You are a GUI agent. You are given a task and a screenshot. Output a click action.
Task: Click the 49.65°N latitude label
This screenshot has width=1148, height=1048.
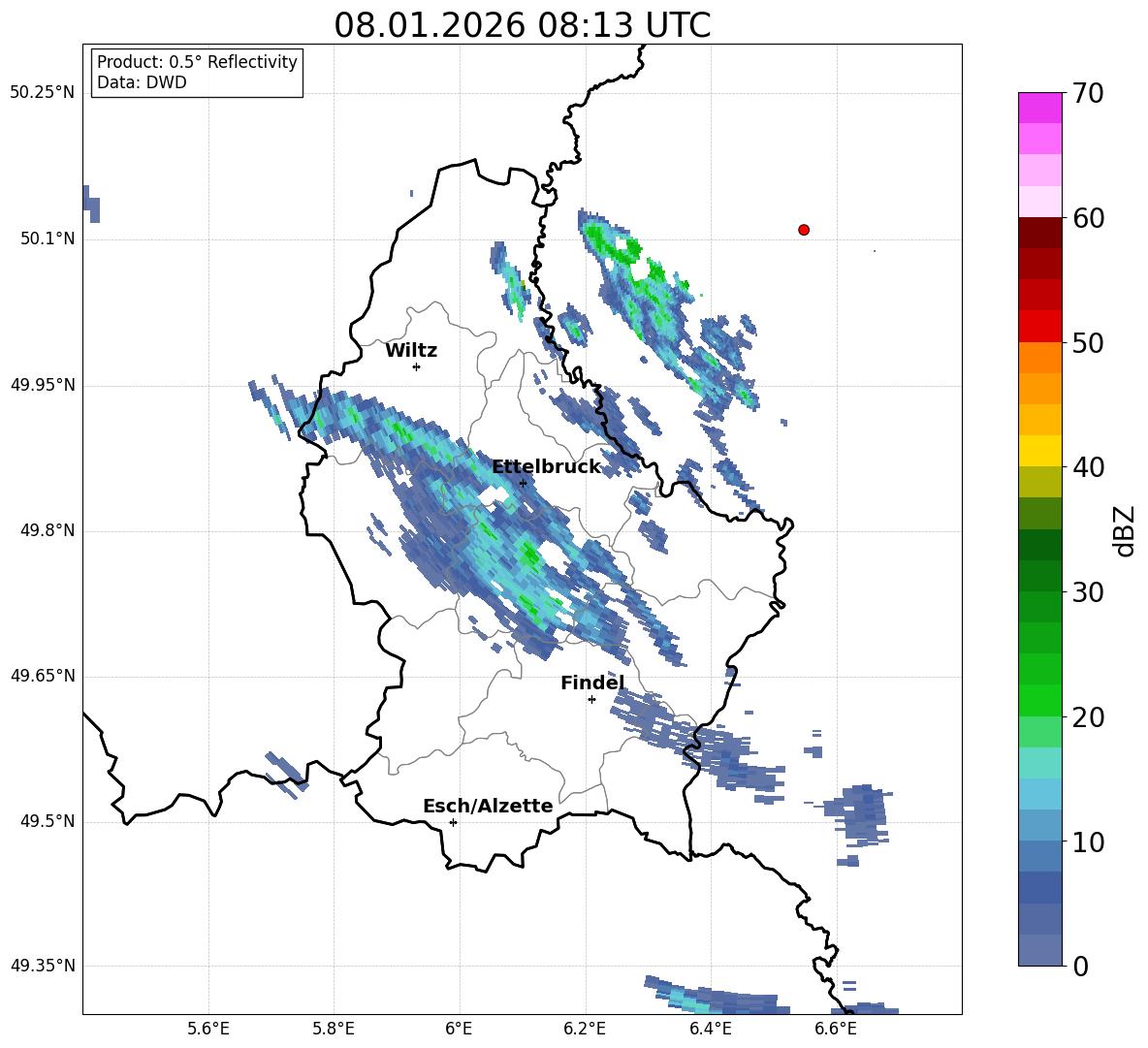pos(43,675)
